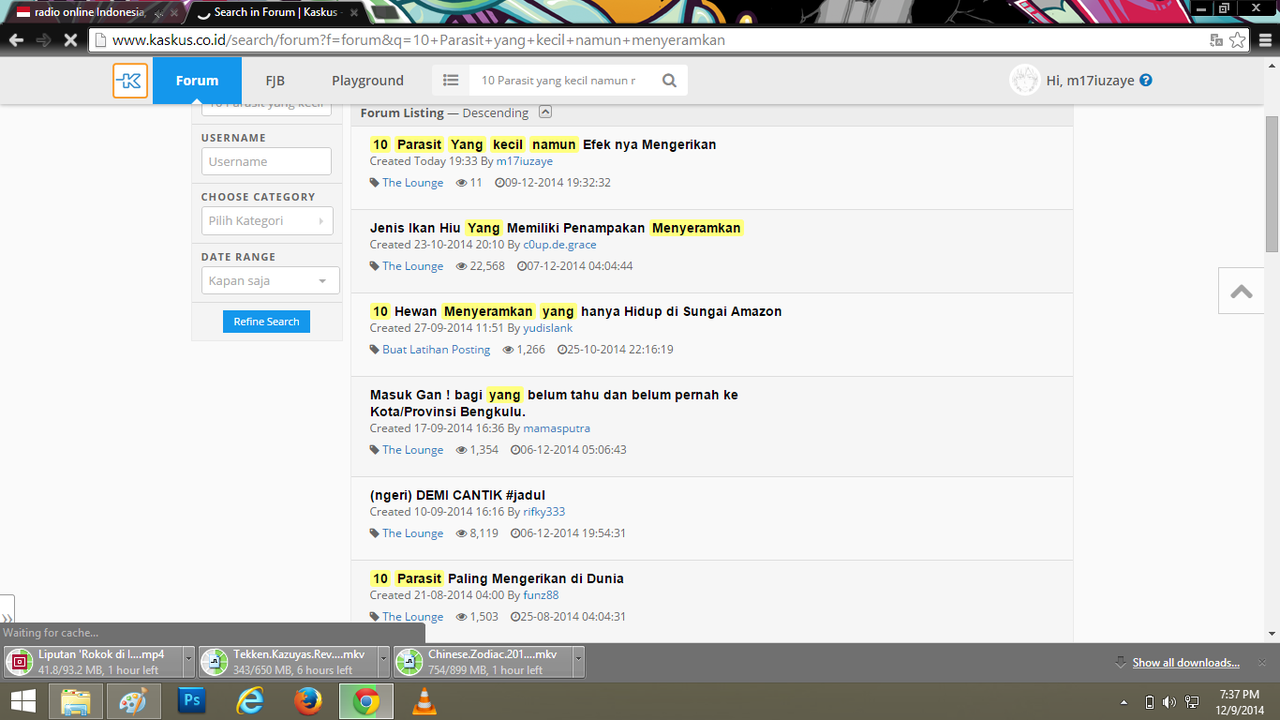Click the browser back arrow

[x=16, y=40]
